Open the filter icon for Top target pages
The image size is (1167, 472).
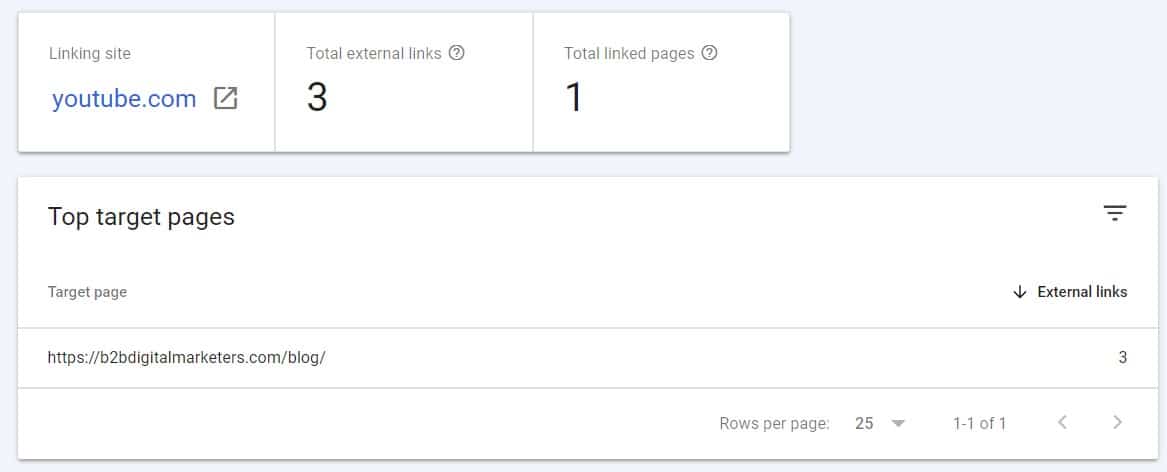(x=1114, y=214)
